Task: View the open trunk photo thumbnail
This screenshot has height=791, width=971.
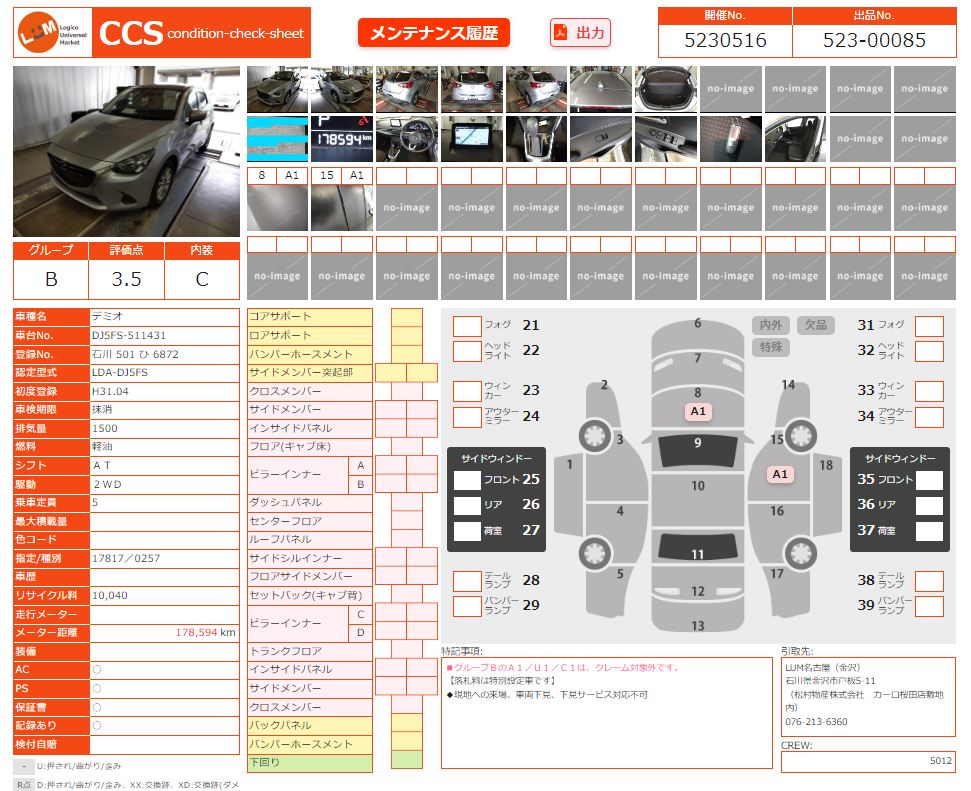Action: 665,90
